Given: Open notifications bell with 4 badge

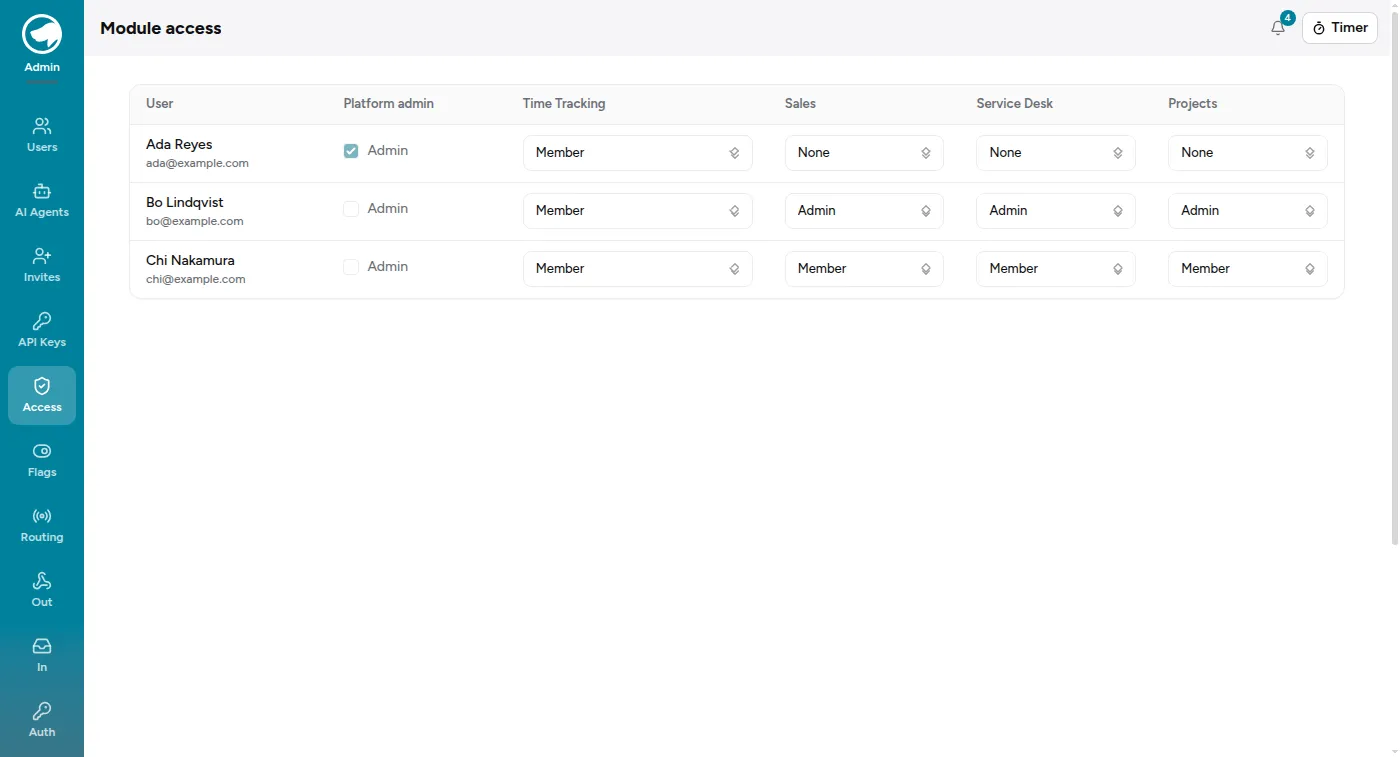Looking at the screenshot, I should [1279, 27].
